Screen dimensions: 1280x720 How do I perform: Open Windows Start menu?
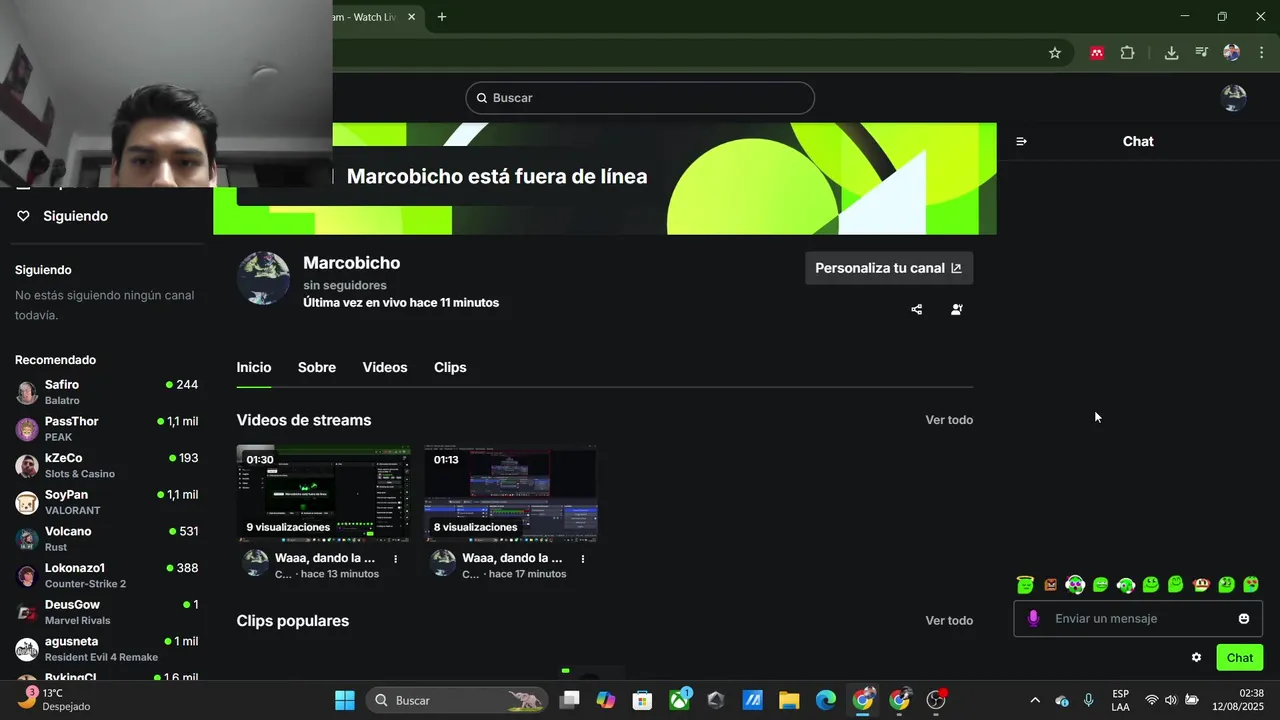tap(344, 700)
